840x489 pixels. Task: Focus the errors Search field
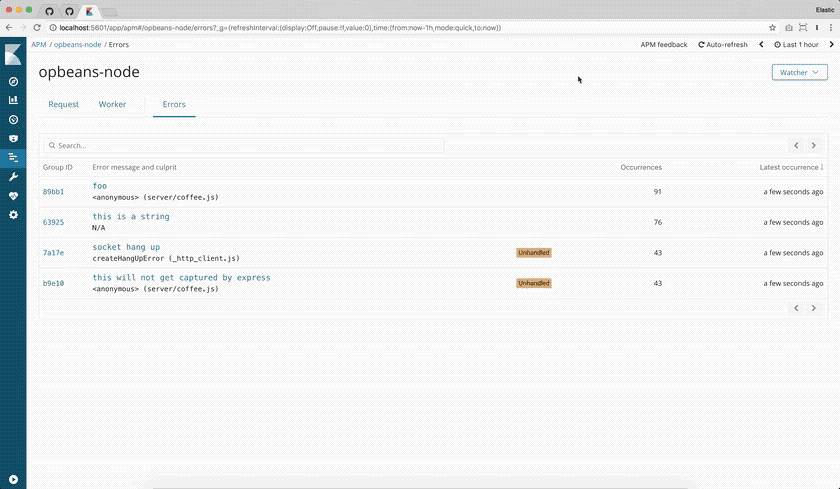pyautogui.click(x=244, y=146)
